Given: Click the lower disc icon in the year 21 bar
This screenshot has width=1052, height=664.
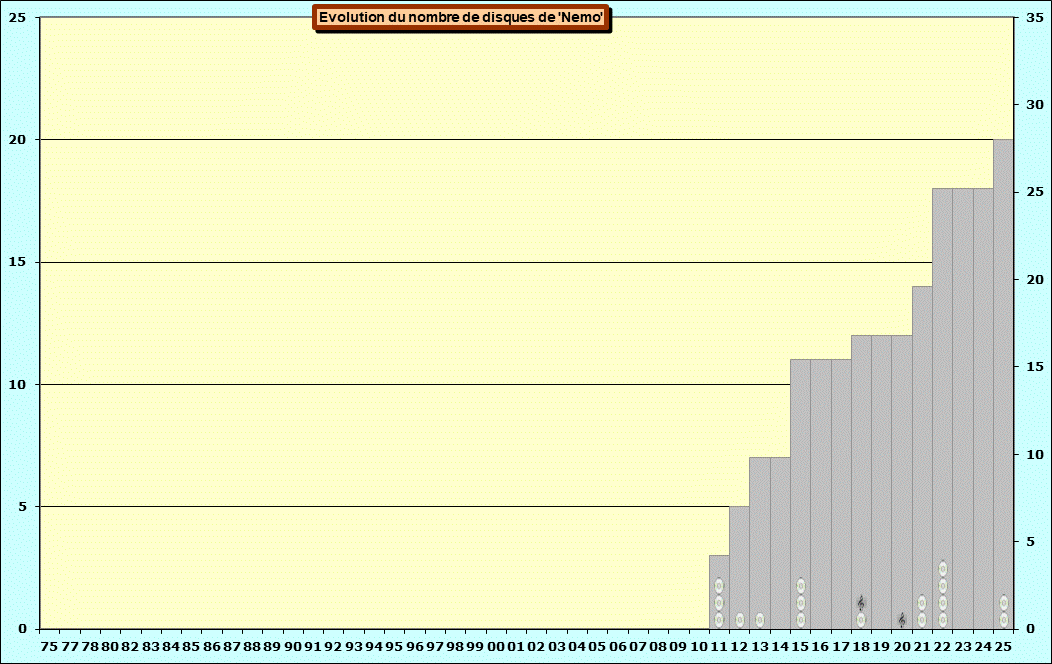Looking at the screenshot, I should (922, 620).
